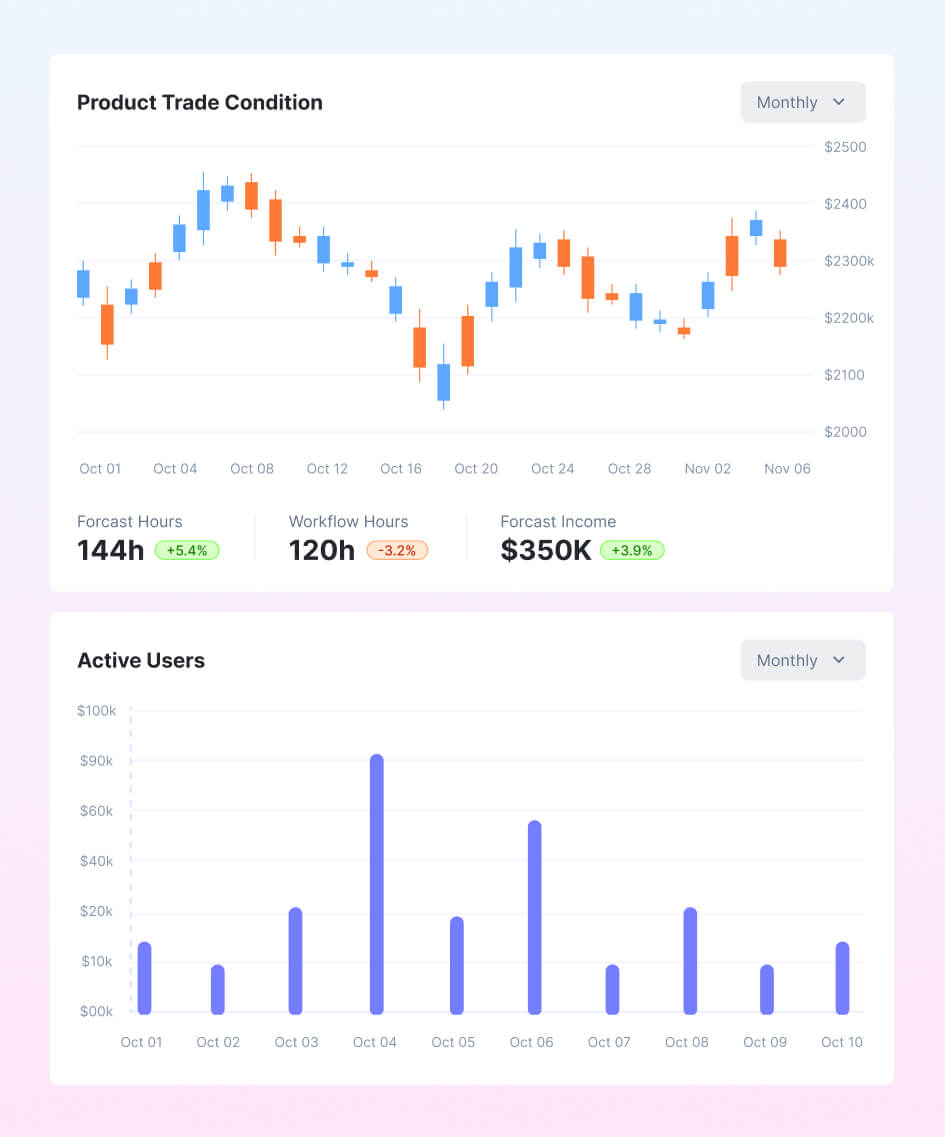Click the last orange candlestick at Nov 06
This screenshot has width=945, height=1137.
pyautogui.click(x=780, y=253)
